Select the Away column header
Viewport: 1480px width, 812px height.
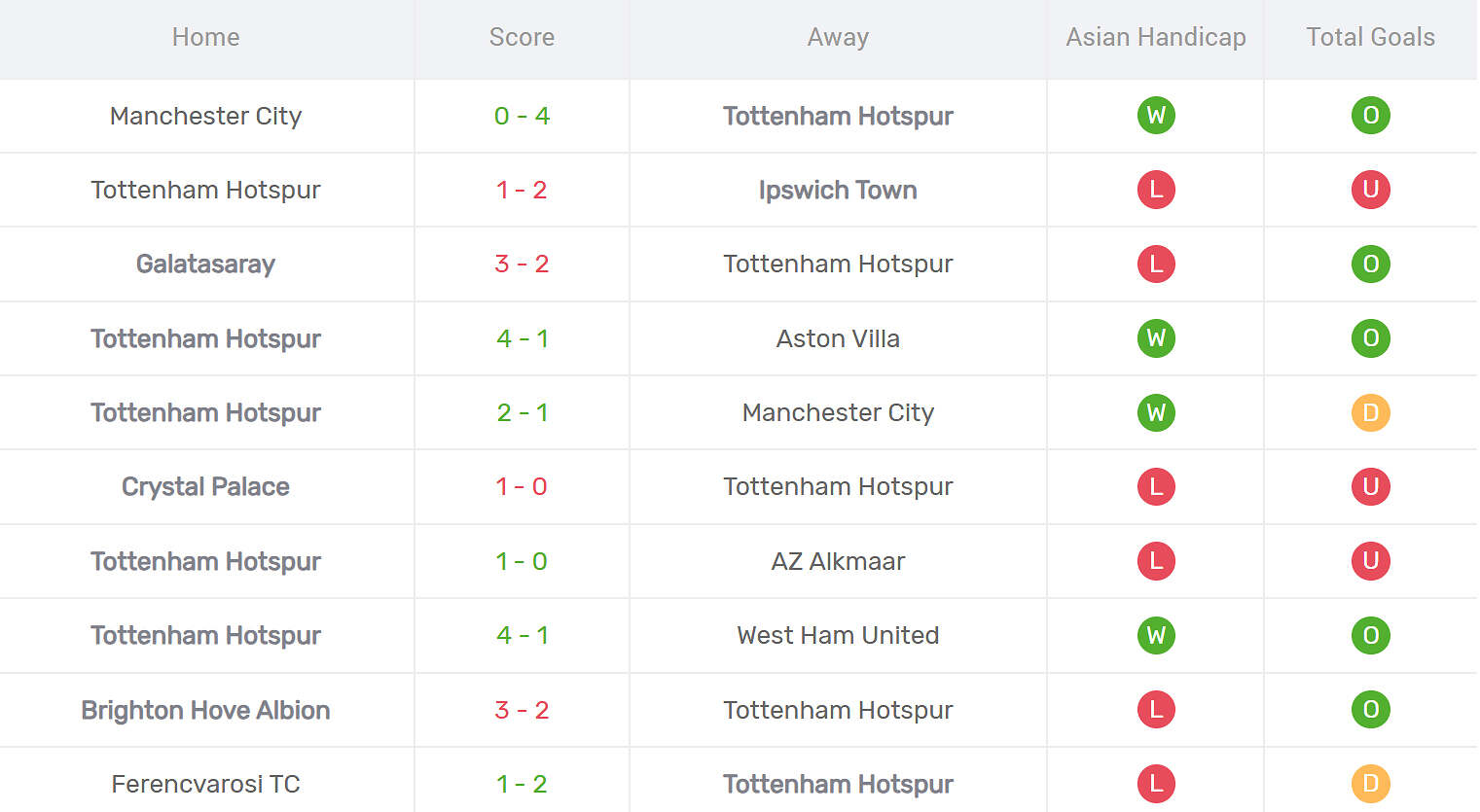tap(838, 37)
